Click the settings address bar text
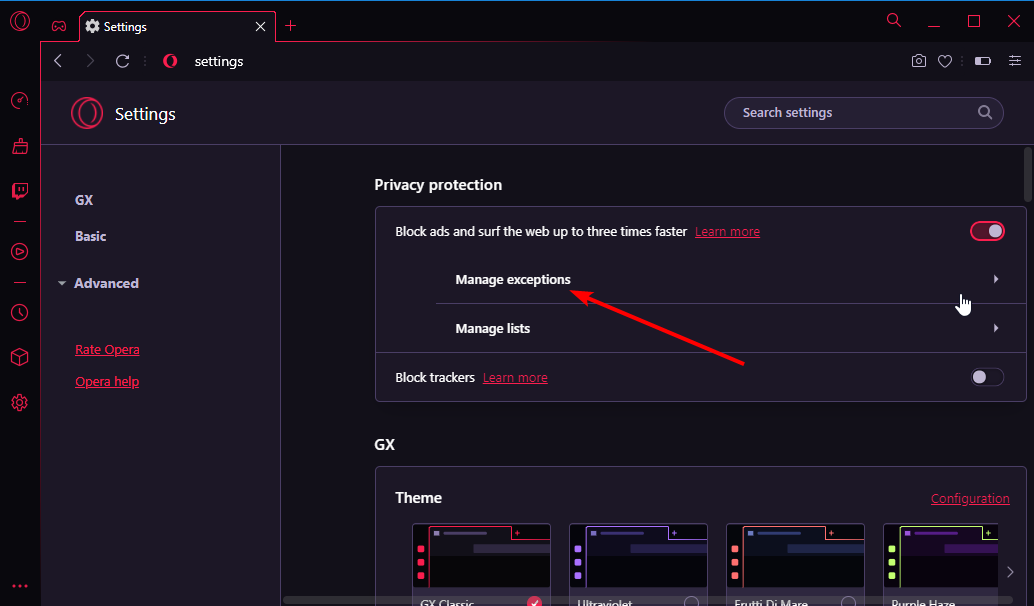This screenshot has height=606, width=1034. (x=219, y=61)
